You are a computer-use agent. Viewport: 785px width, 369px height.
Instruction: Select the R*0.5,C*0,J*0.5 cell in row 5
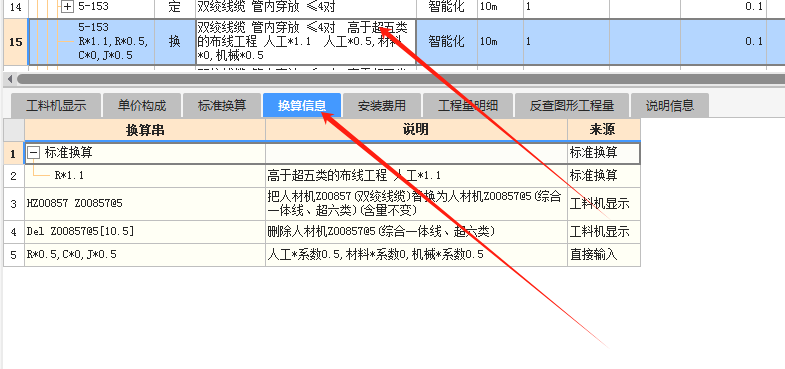145,255
